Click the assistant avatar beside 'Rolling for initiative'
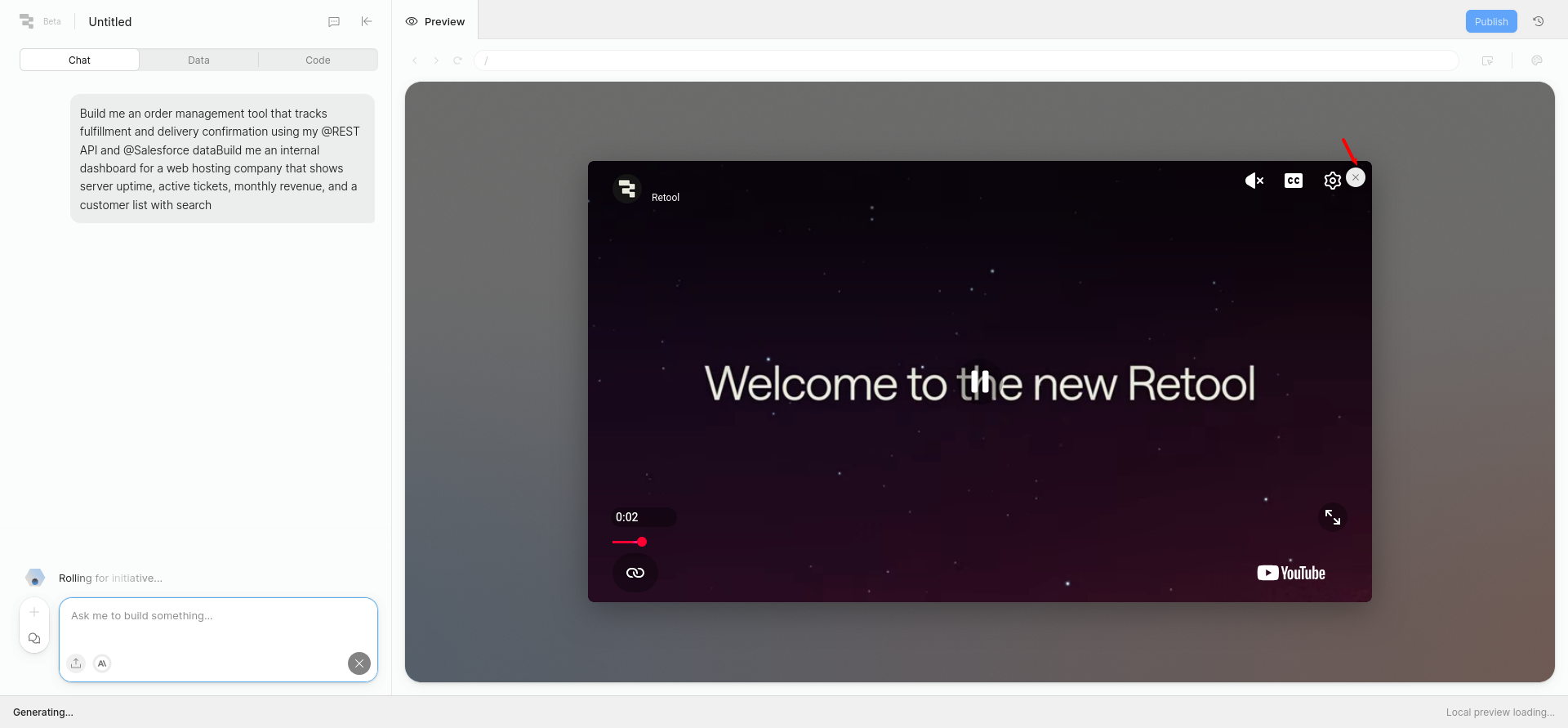This screenshot has width=1568, height=728. click(35, 578)
